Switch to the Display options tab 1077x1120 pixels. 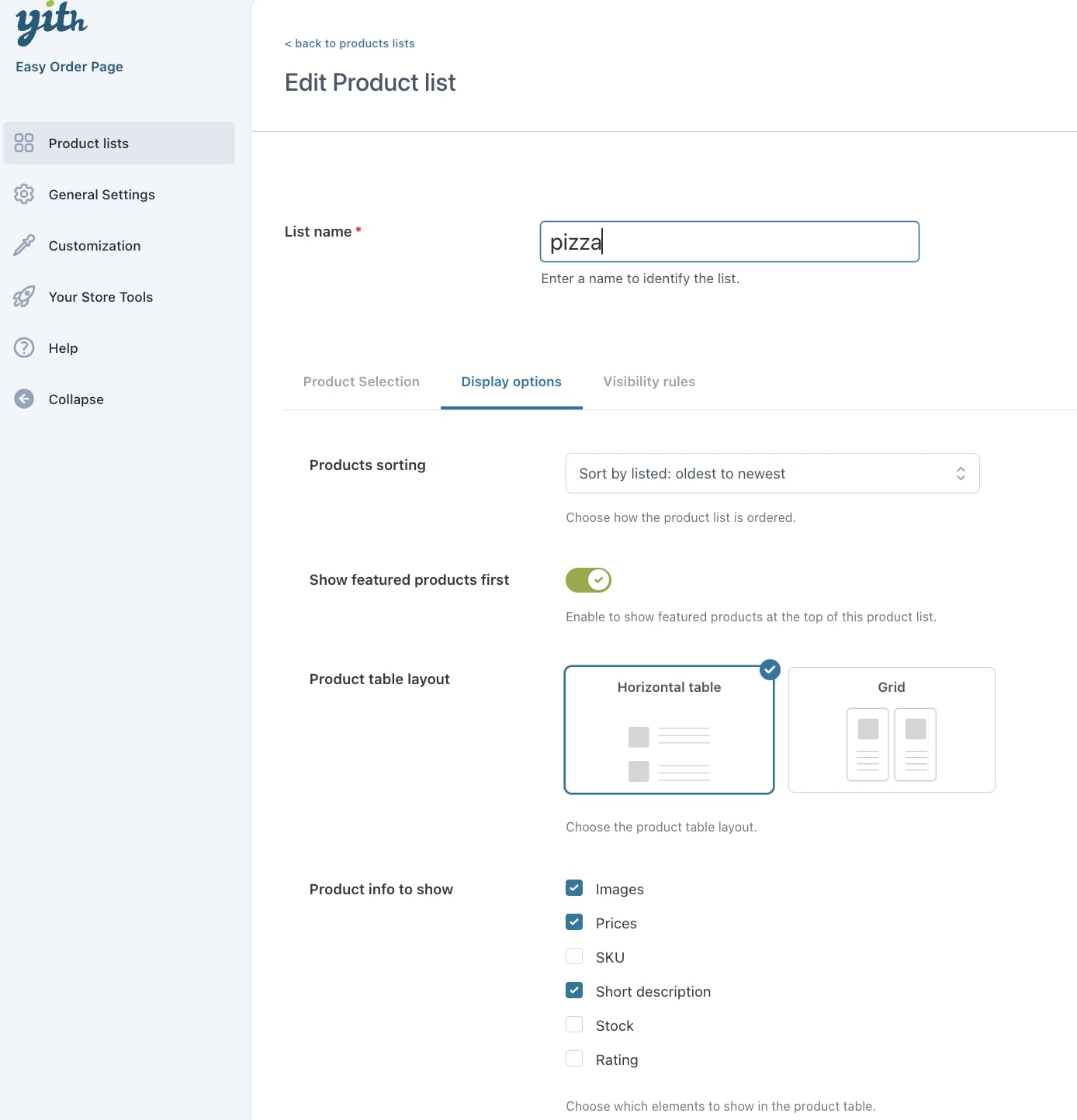(x=511, y=382)
